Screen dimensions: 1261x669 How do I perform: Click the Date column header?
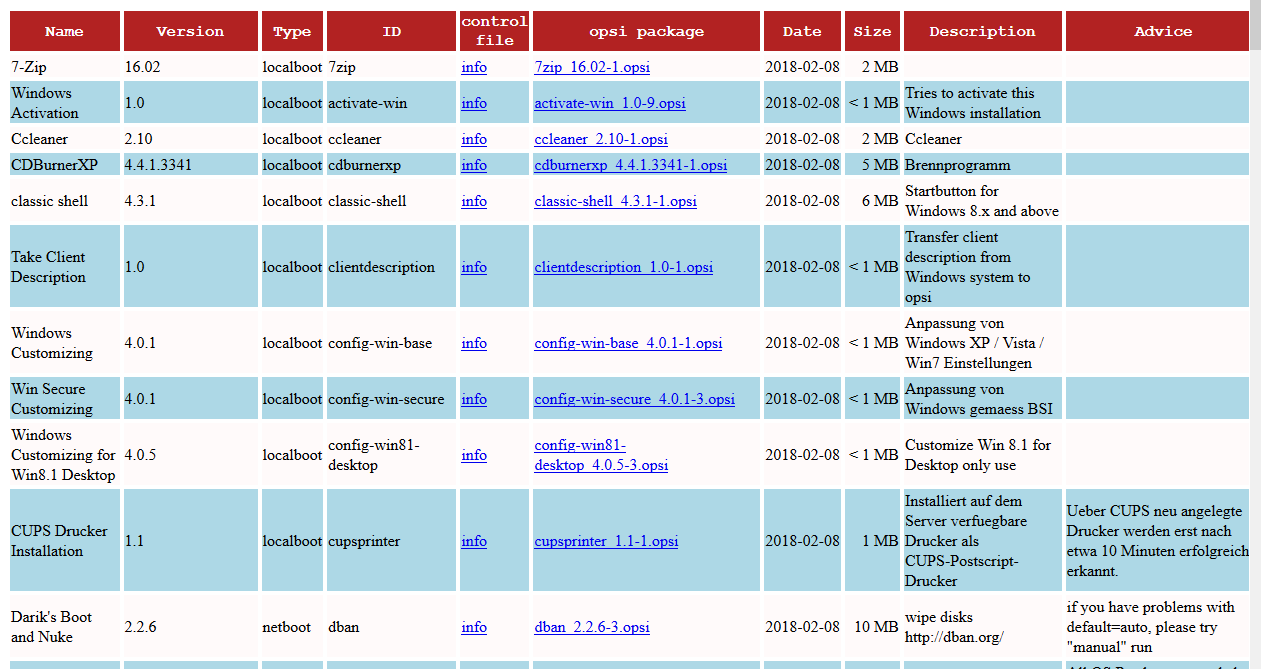[802, 31]
